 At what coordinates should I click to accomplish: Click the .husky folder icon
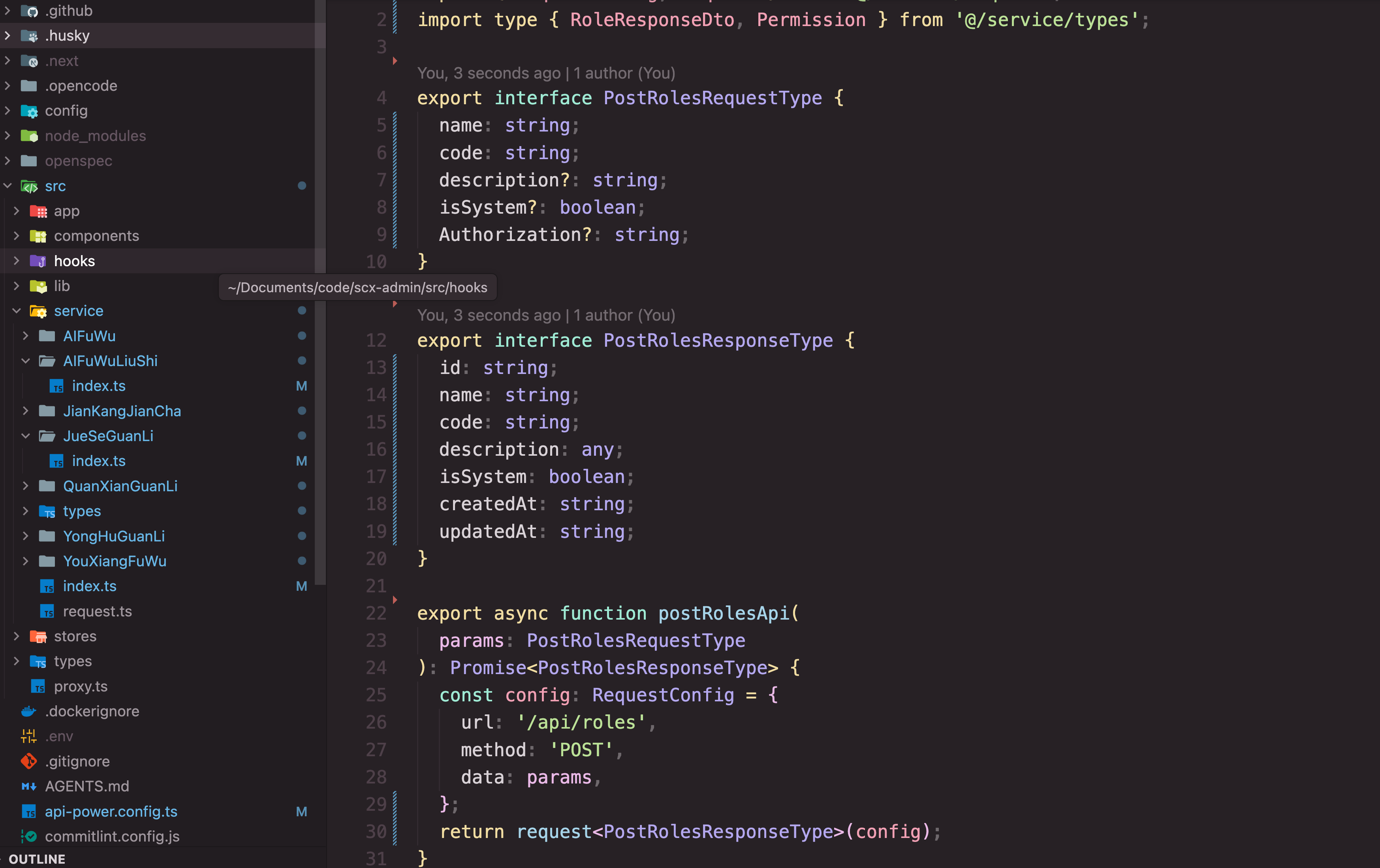(29, 36)
